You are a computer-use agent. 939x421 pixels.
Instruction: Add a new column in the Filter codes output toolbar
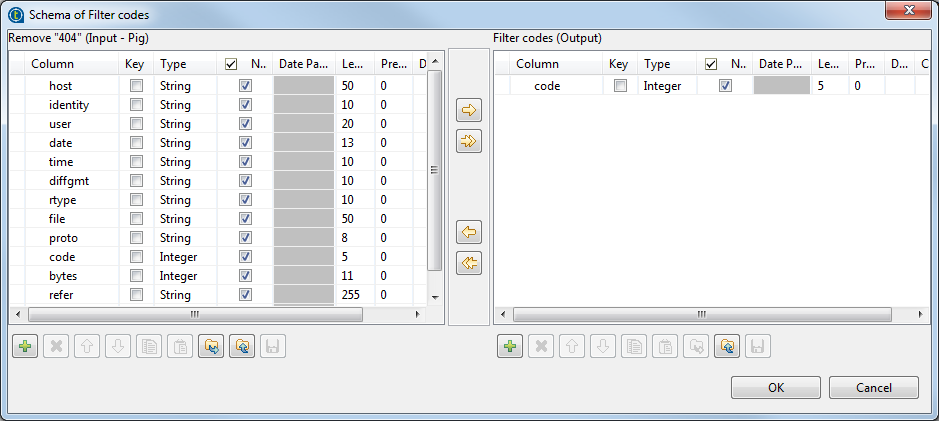click(510, 346)
